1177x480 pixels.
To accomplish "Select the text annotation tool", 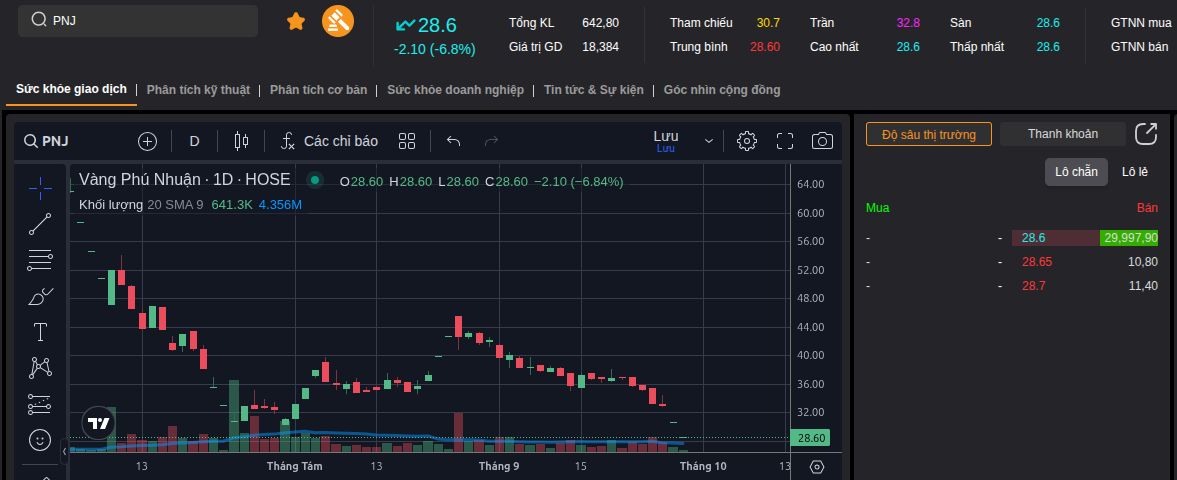I will [x=40, y=332].
